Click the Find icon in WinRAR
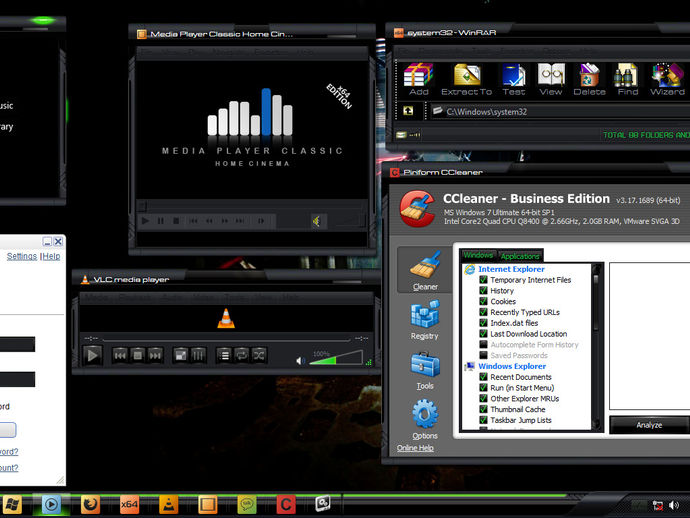The image size is (690, 518). coord(628,79)
